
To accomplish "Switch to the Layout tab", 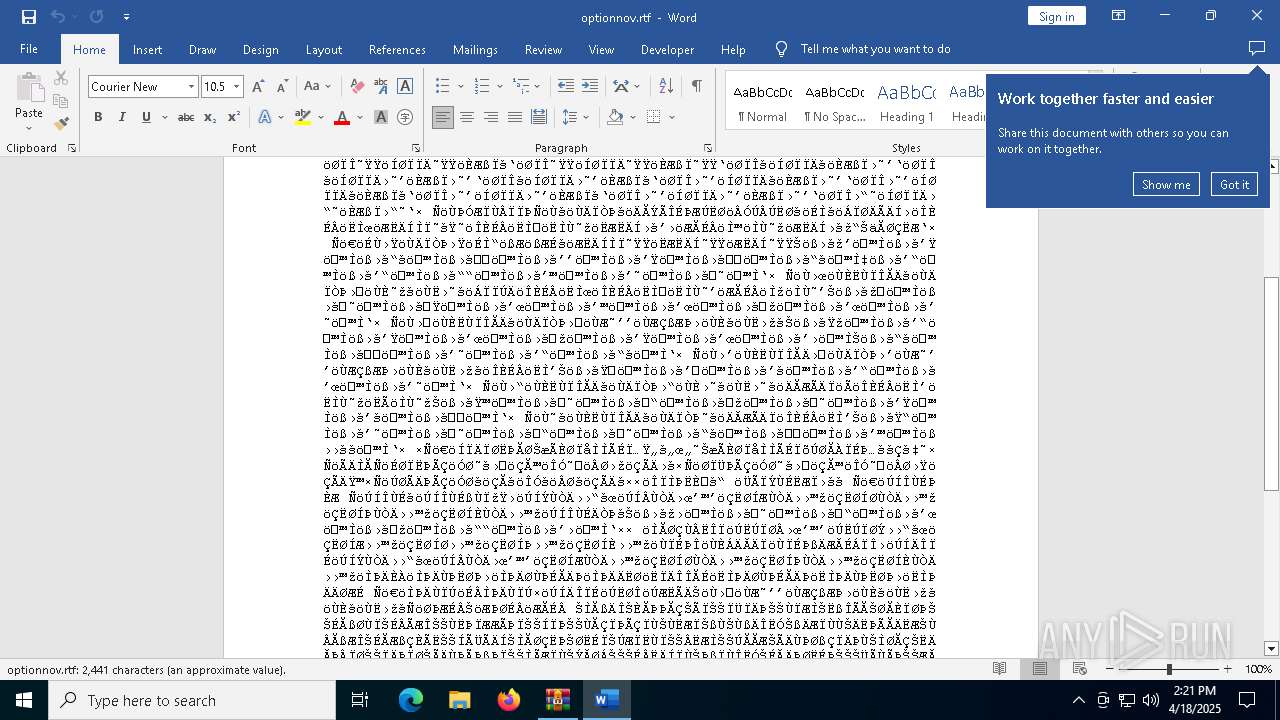I will tap(324, 49).
